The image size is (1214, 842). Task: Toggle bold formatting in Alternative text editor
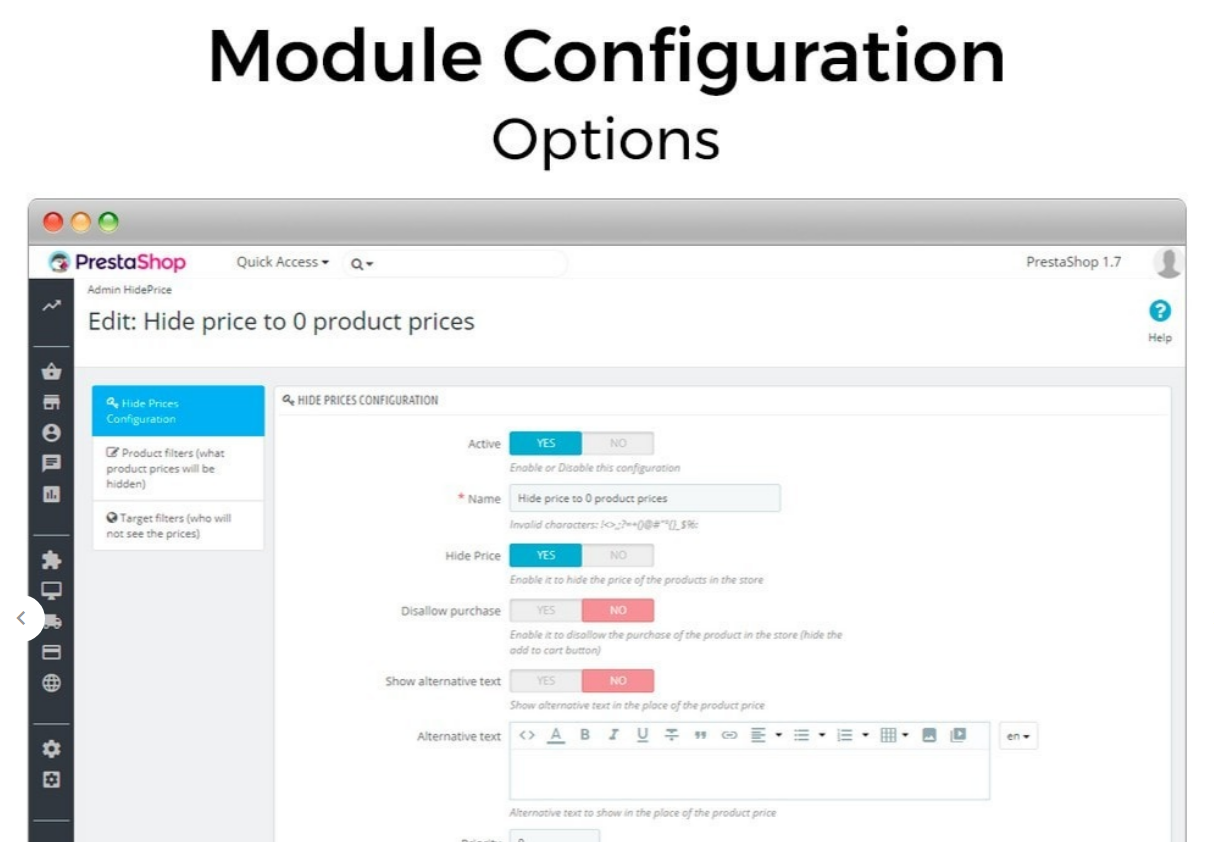click(x=585, y=735)
